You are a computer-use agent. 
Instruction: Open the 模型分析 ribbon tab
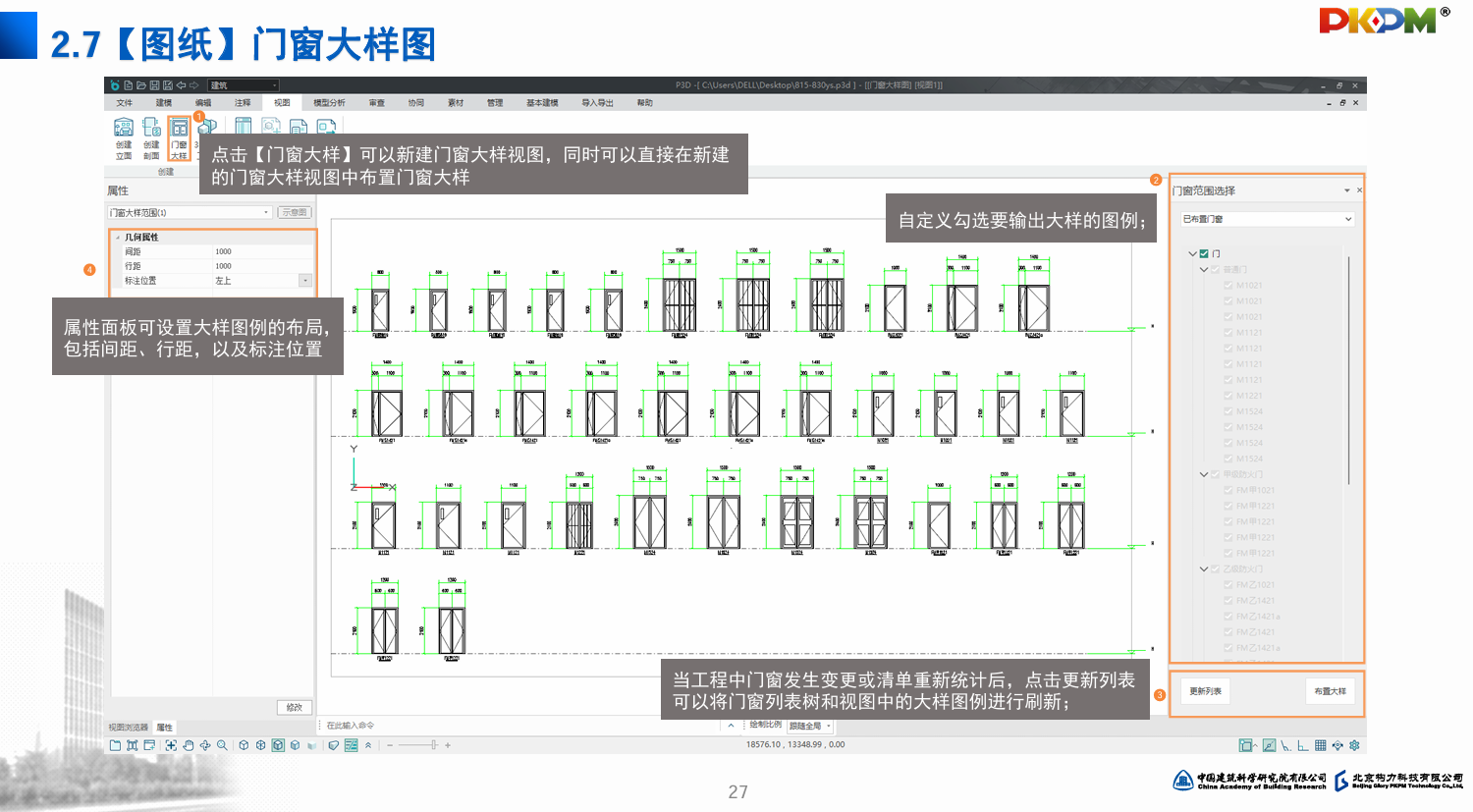329,102
